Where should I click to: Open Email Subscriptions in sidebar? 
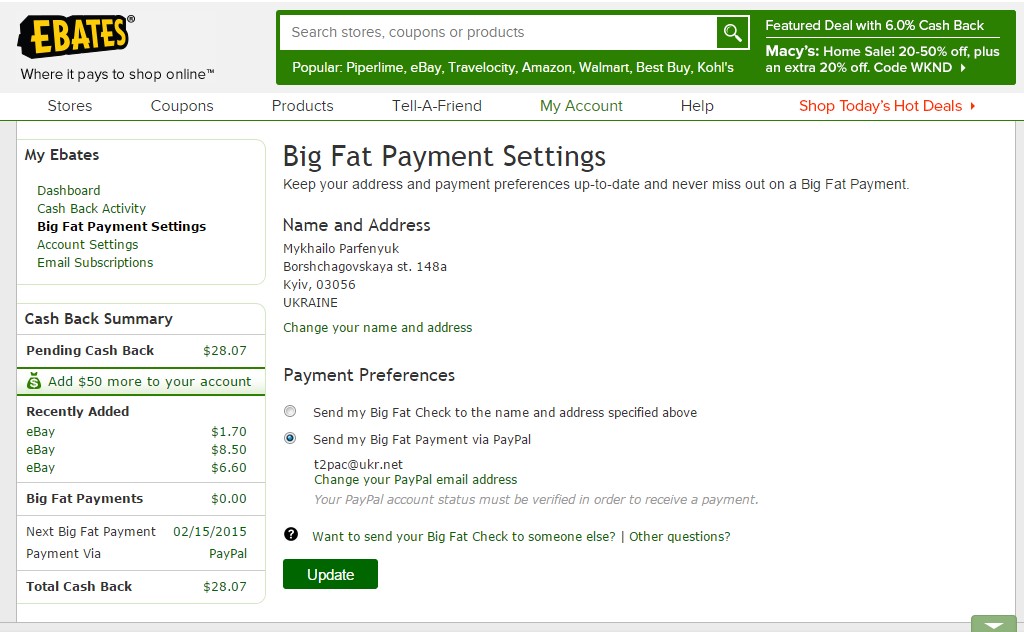click(x=95, y=262)
